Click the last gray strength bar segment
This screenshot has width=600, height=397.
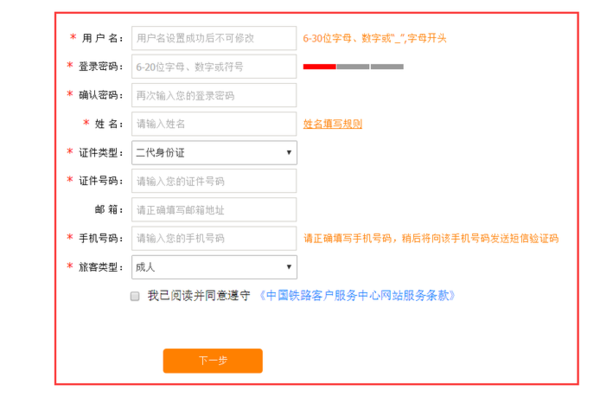[387, 67]
